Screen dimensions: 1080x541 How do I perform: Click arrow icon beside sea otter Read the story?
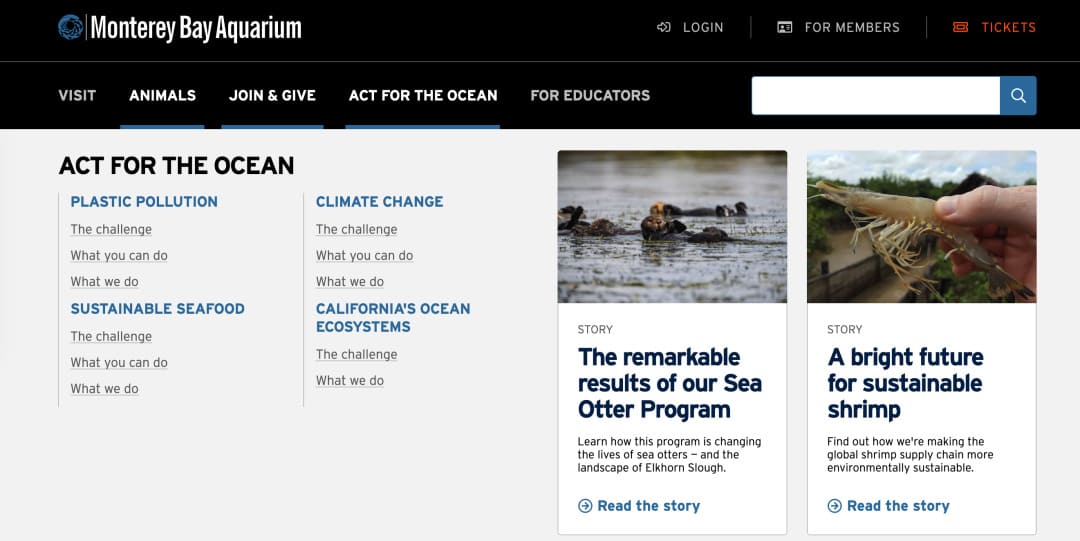[x=585, y=506]
